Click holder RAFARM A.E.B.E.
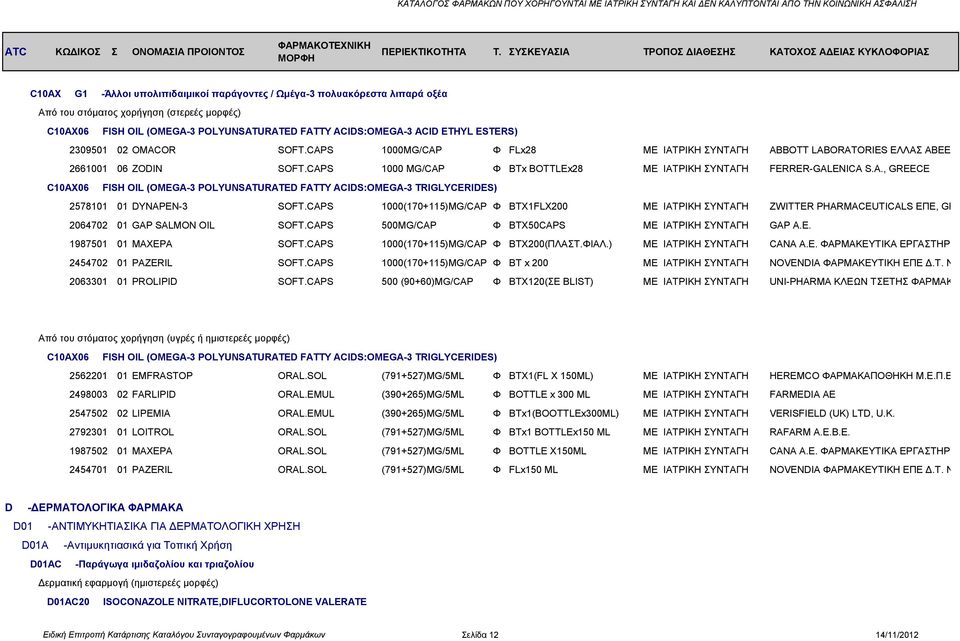 coord(809,432)
